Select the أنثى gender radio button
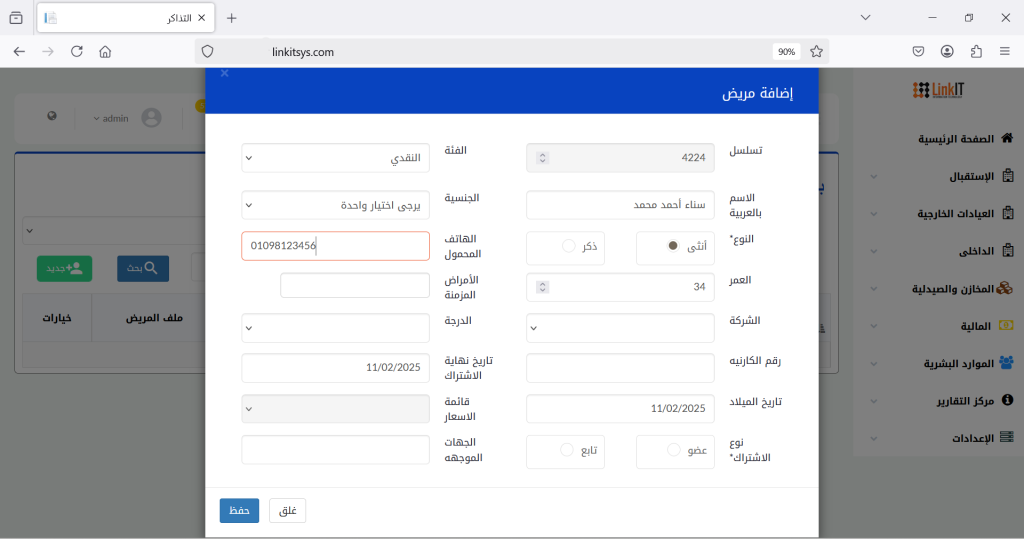The width and height of the screenshot is (1024, 539). [x=673, y=246]
